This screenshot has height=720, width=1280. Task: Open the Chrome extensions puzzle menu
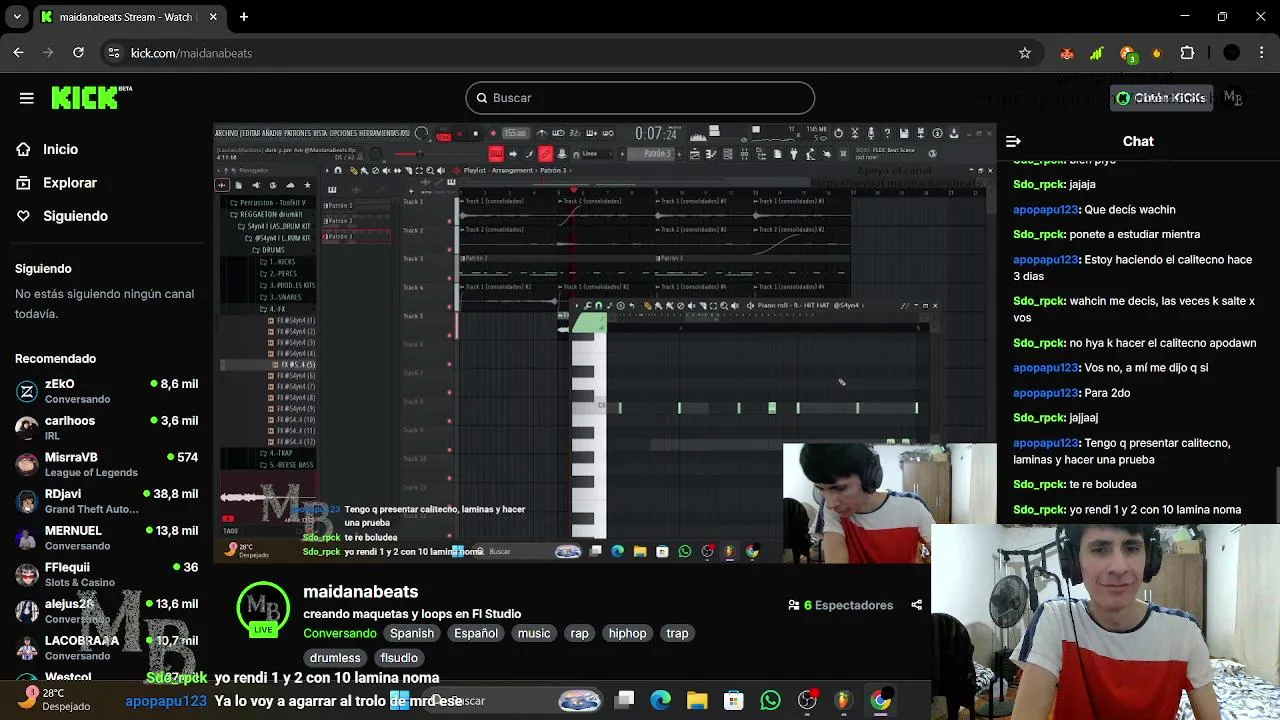tap(1188, 53)
